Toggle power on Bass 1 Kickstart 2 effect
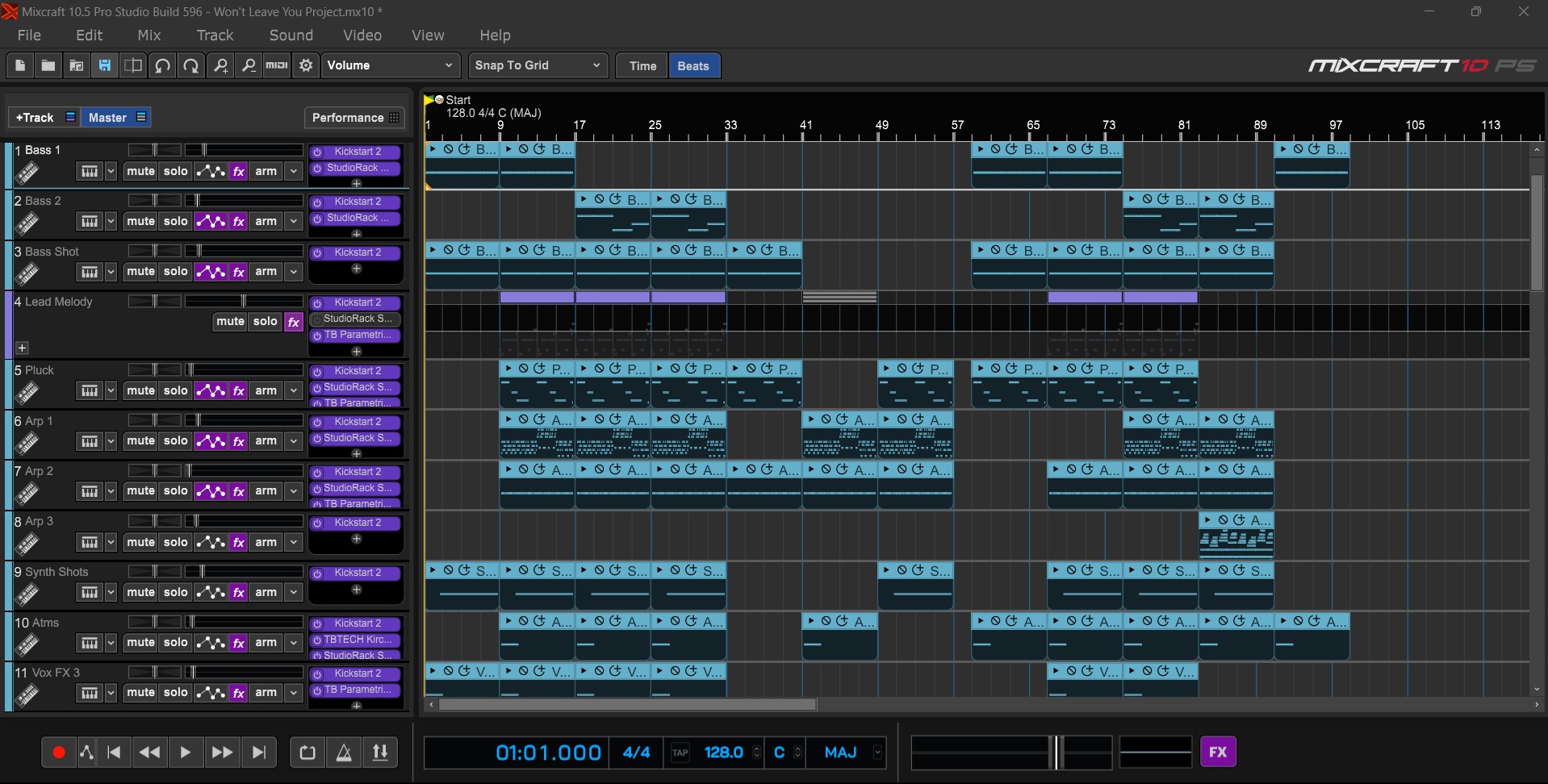The width and height of the screenshot is (1548, 784). coord(318,152)
